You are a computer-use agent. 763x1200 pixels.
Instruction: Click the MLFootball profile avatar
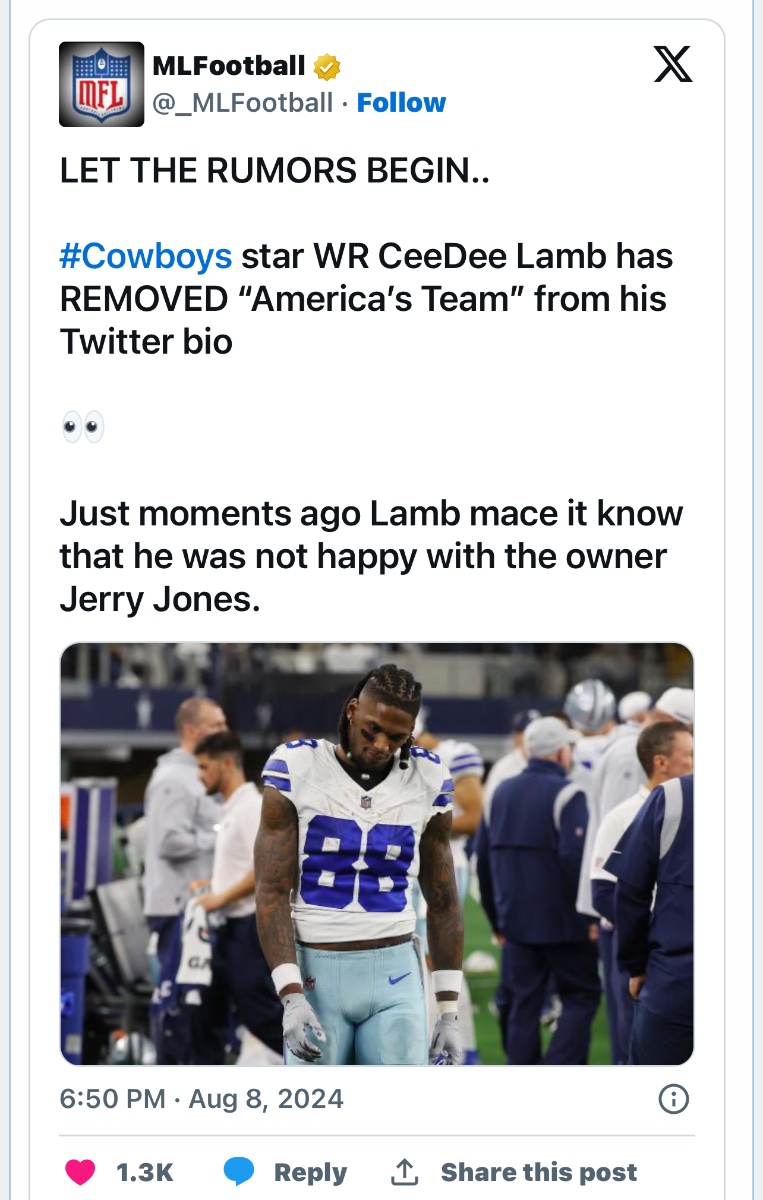101,84
